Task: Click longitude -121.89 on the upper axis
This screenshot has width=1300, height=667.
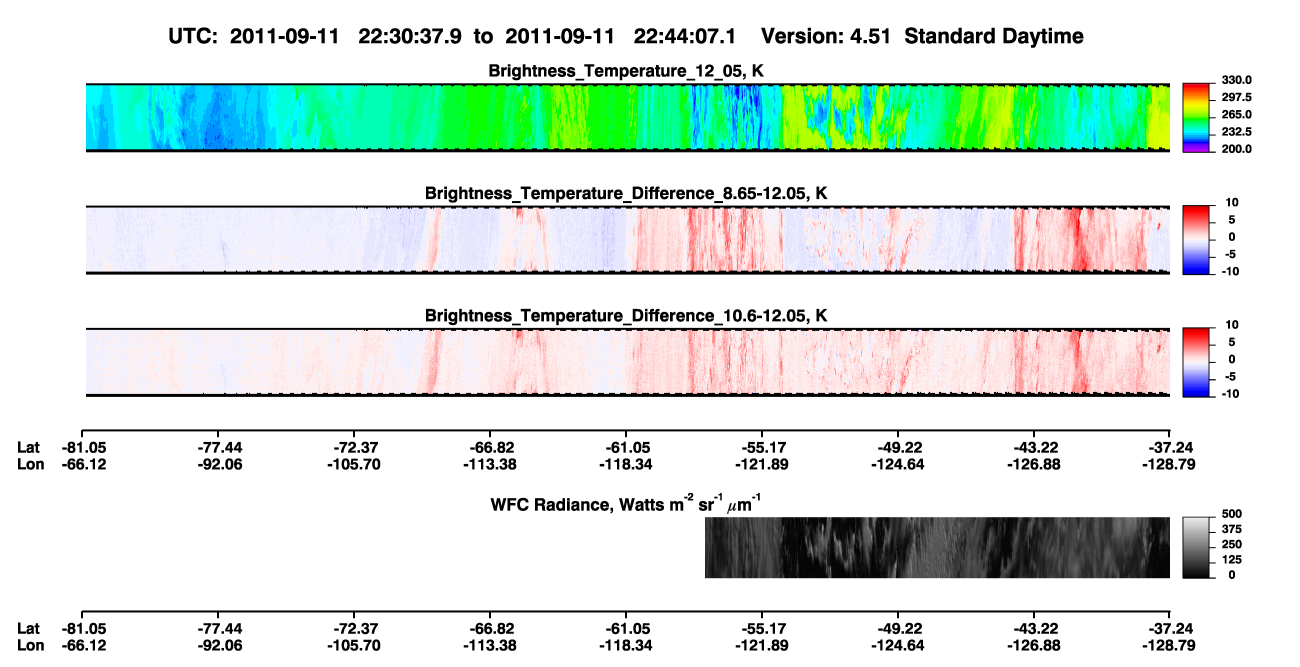Action: [x=761, y=463]
